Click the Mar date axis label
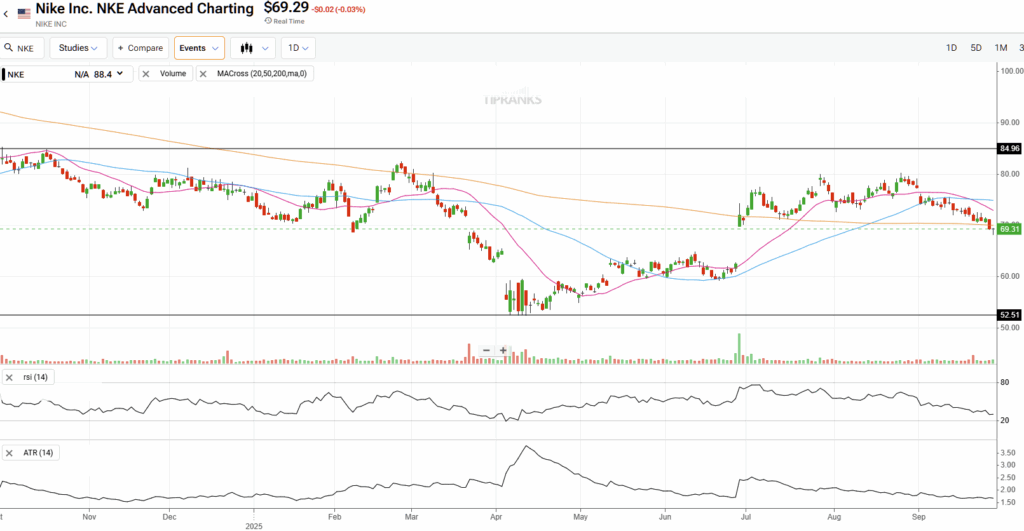Screen dimensions: 1024x531 [411, 517]
